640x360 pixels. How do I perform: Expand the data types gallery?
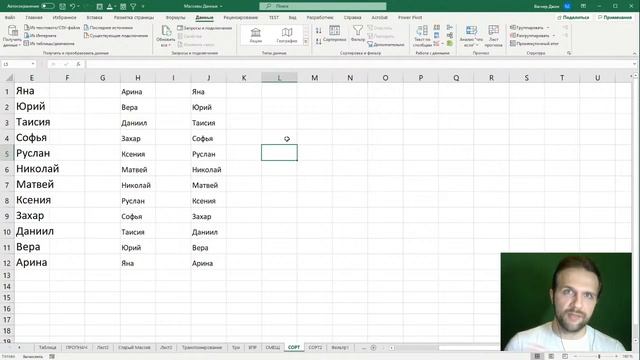[306, 42]
